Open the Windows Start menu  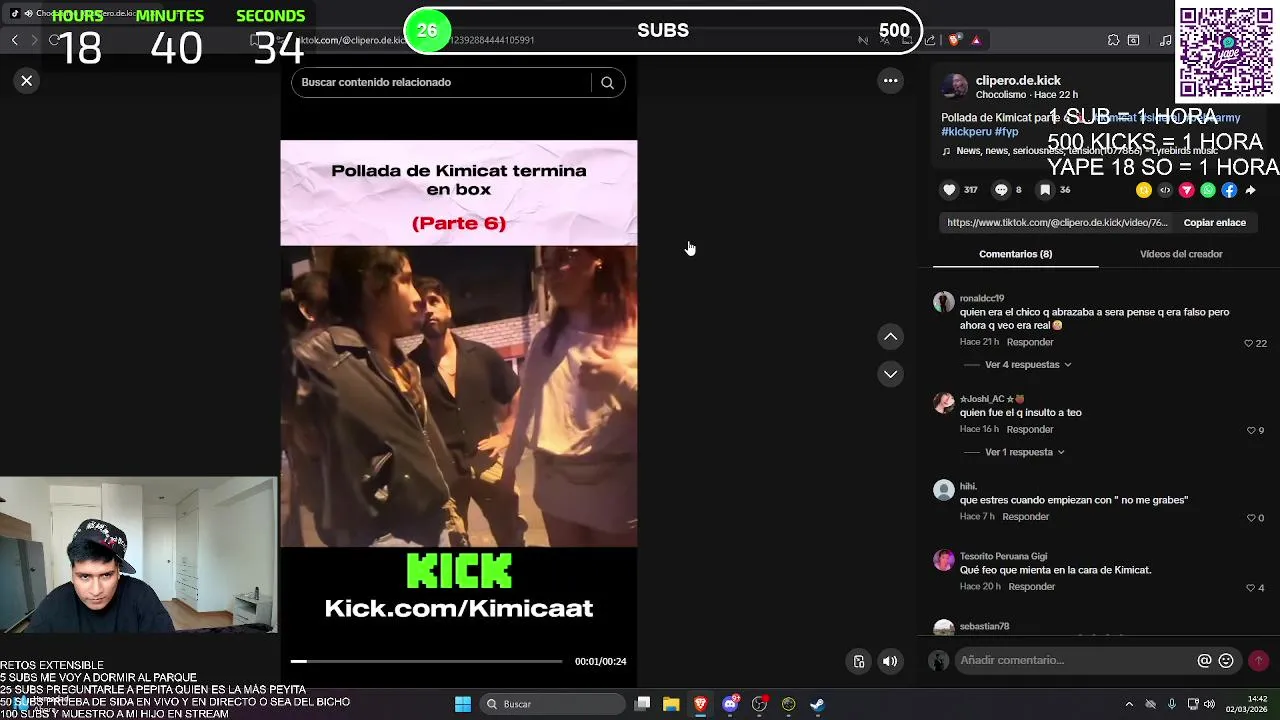(x=462, y=704)
